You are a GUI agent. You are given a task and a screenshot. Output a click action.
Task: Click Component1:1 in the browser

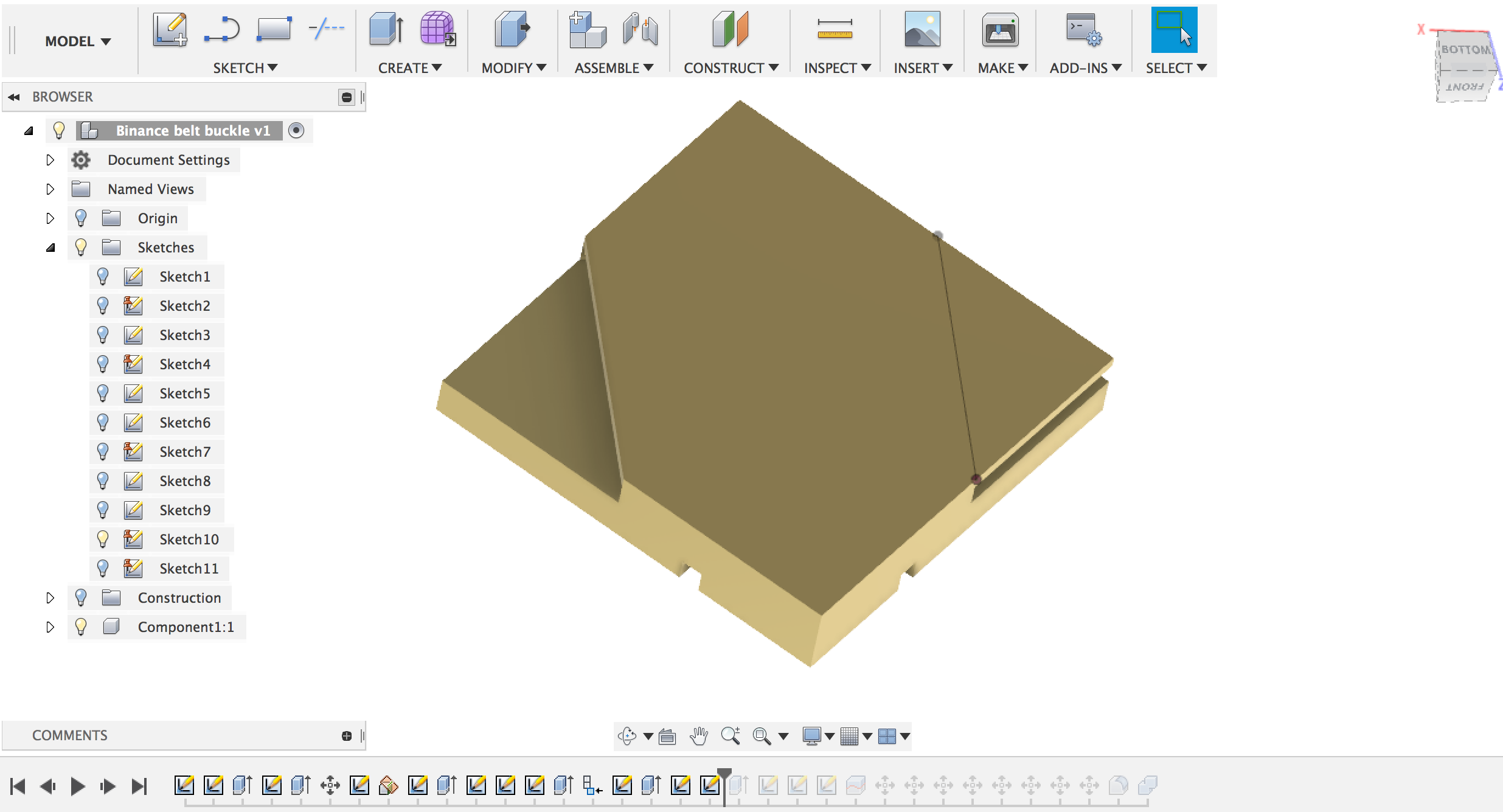point(186,627)
